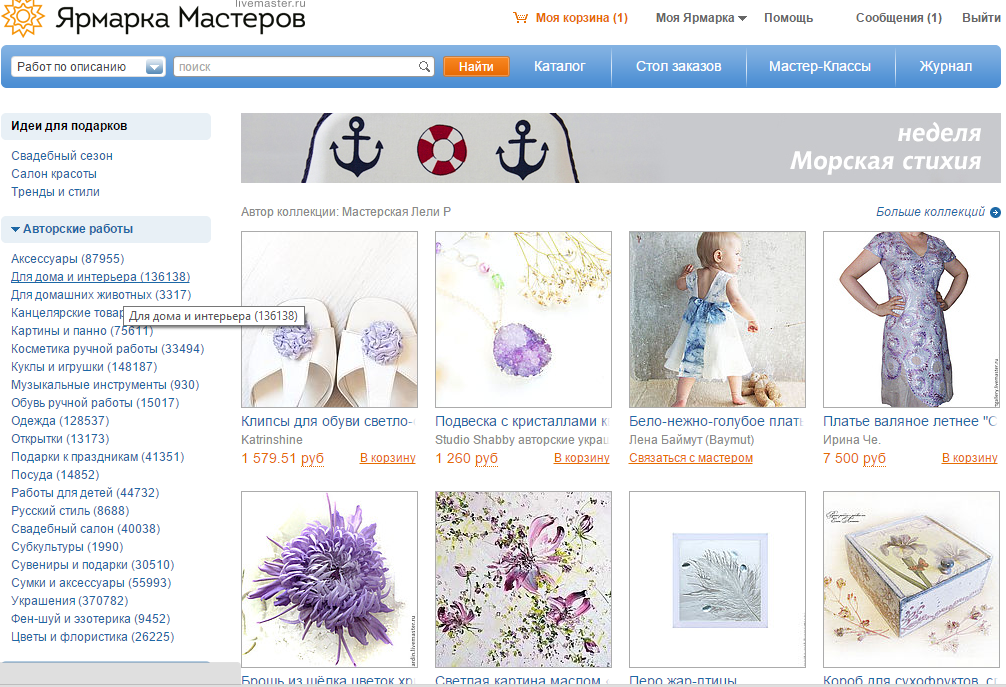This screenshot has height=687, width=1006.
Task: Open the purple crystal pendant thumbnail
Action: pyautogui.click(x=523, y=319)
